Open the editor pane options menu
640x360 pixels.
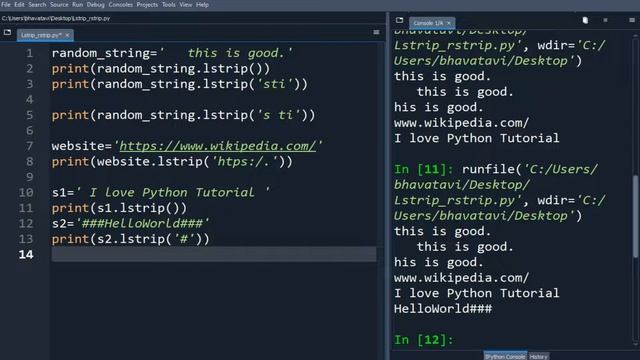(x=376, y=32)
